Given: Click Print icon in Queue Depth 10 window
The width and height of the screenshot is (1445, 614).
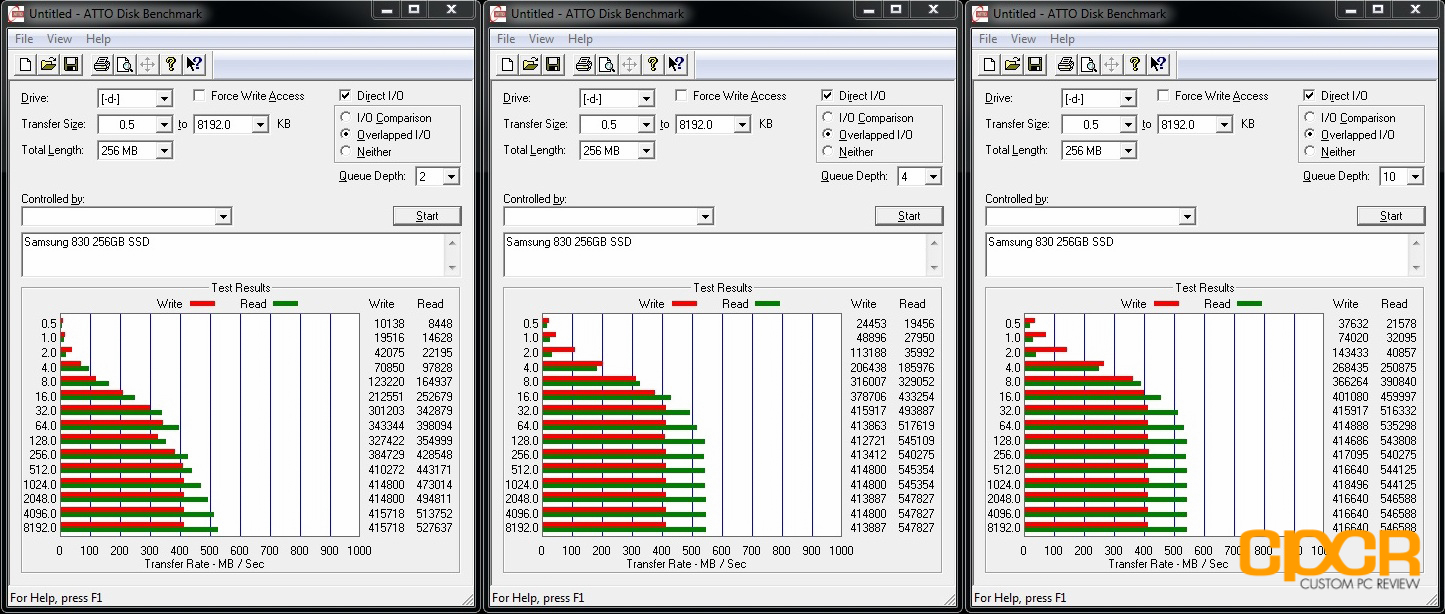Looking at the screenshot, I should pyautogui.click(x=1065, y=65).
